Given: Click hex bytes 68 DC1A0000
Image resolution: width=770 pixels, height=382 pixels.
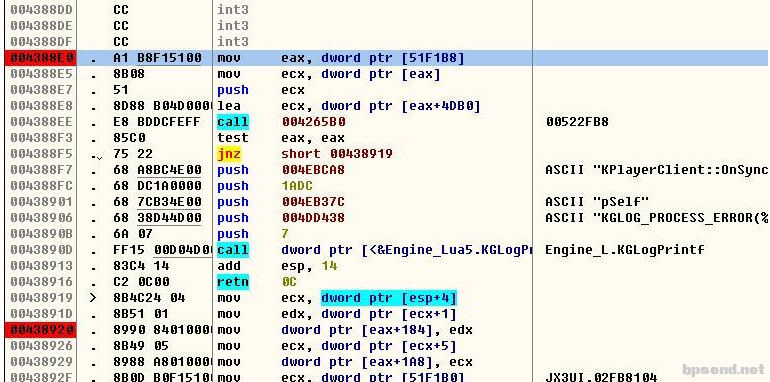Looking at the screenshot, I should pos(157,186).
